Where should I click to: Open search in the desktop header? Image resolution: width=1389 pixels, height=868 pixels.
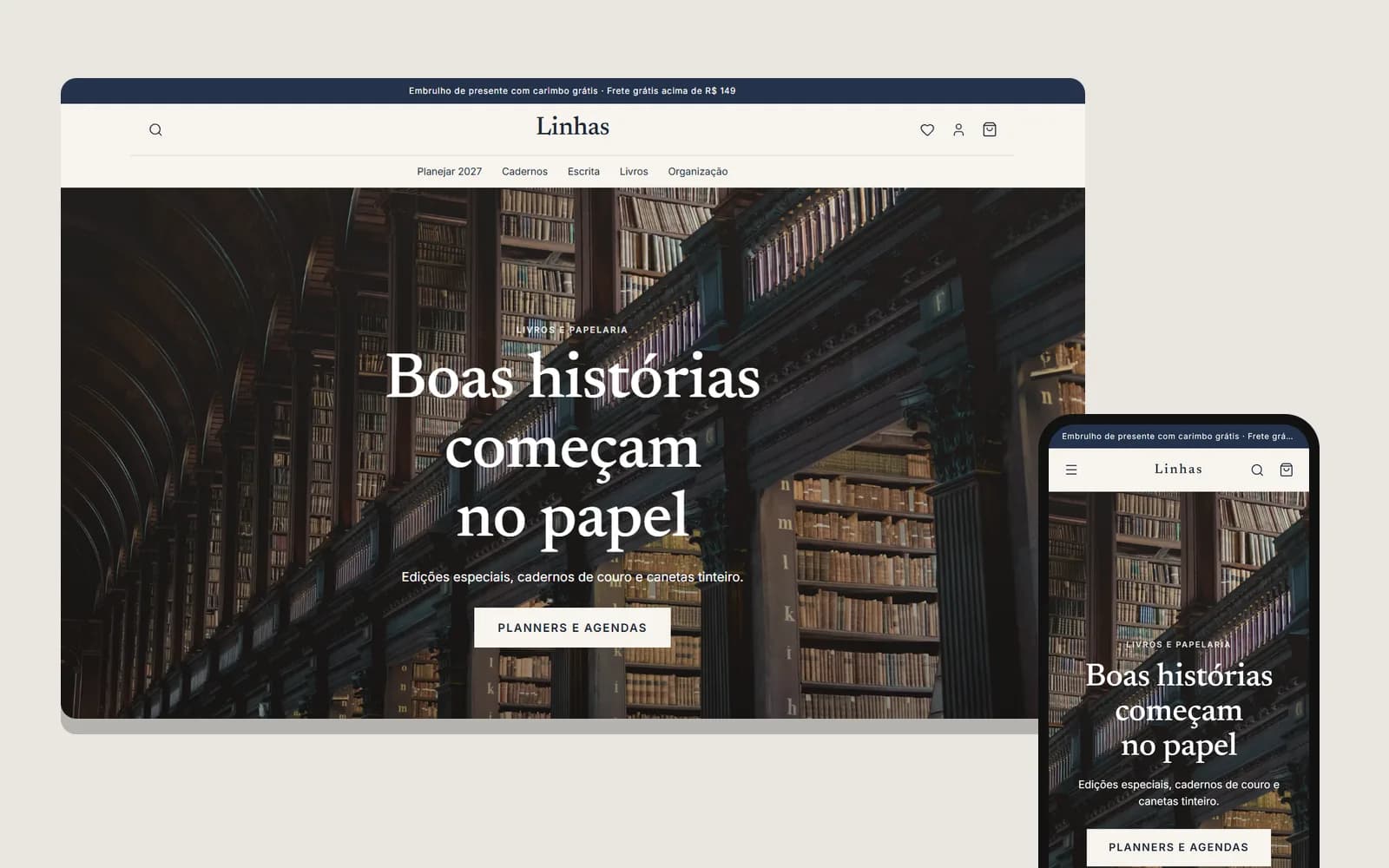coord(155,129)
